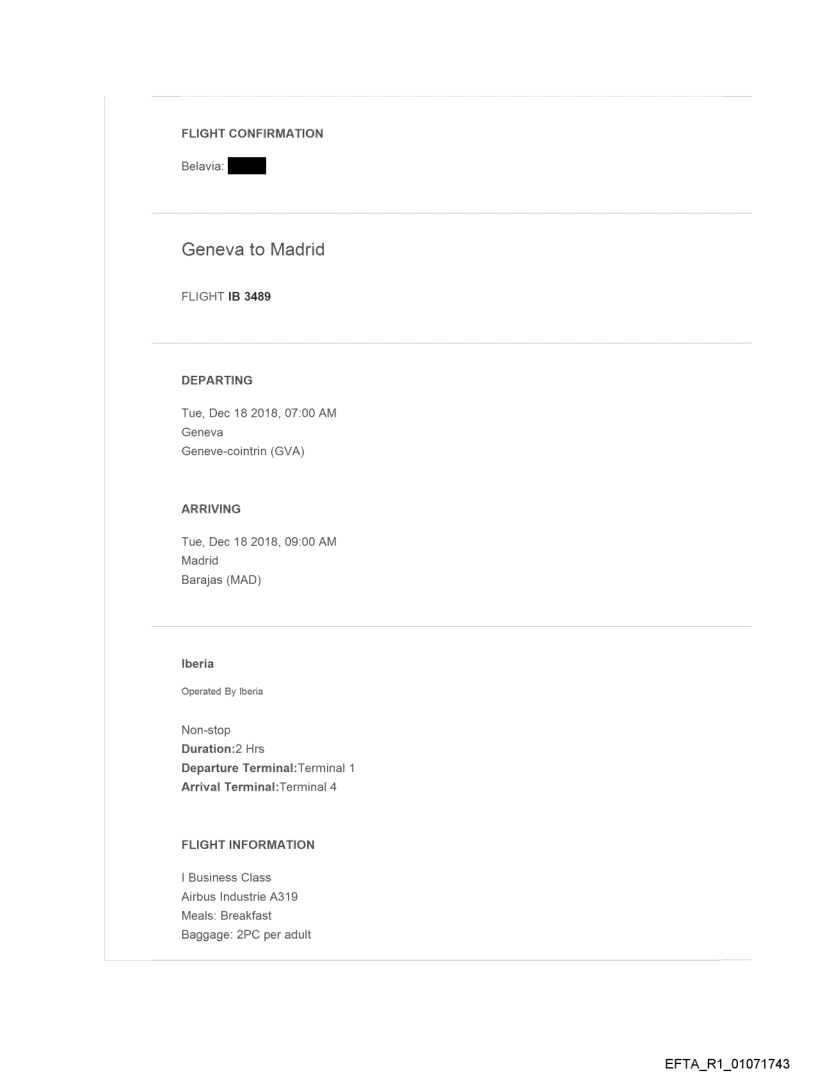Click the ARRIVING section heading
The height and width of the screenshot is (1073, 816).
pos(211,509)
